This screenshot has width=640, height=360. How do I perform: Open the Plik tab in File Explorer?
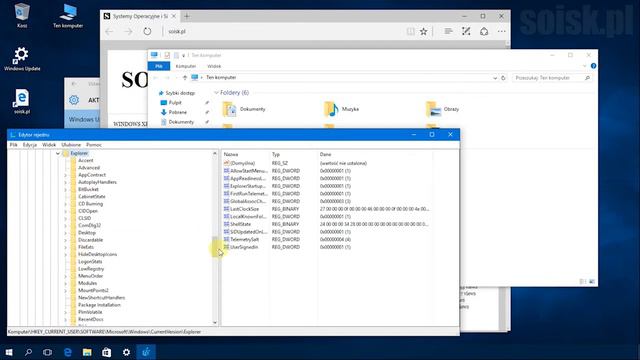pyautogui.click(x=159, y=66)
